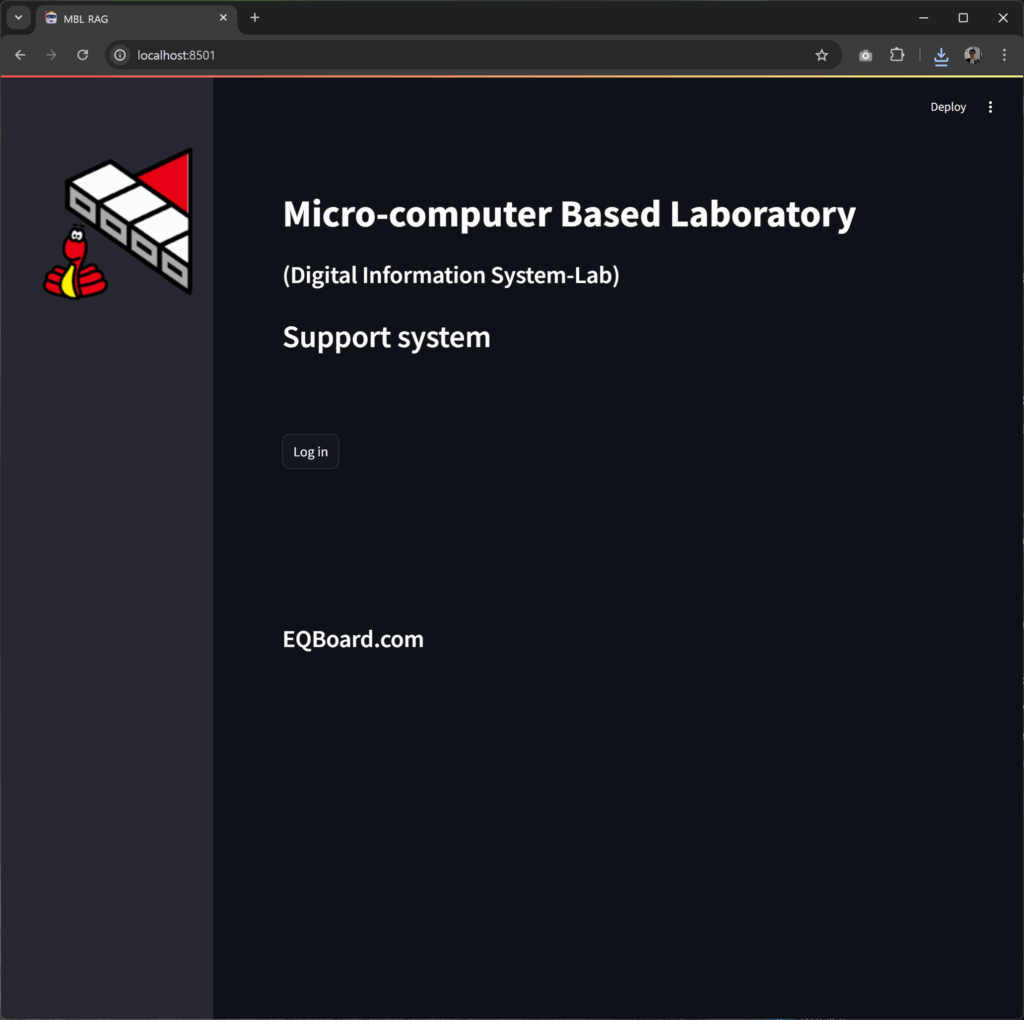
Task: Open the Chrome three-dot browser menu
Action: point(1004,55)
